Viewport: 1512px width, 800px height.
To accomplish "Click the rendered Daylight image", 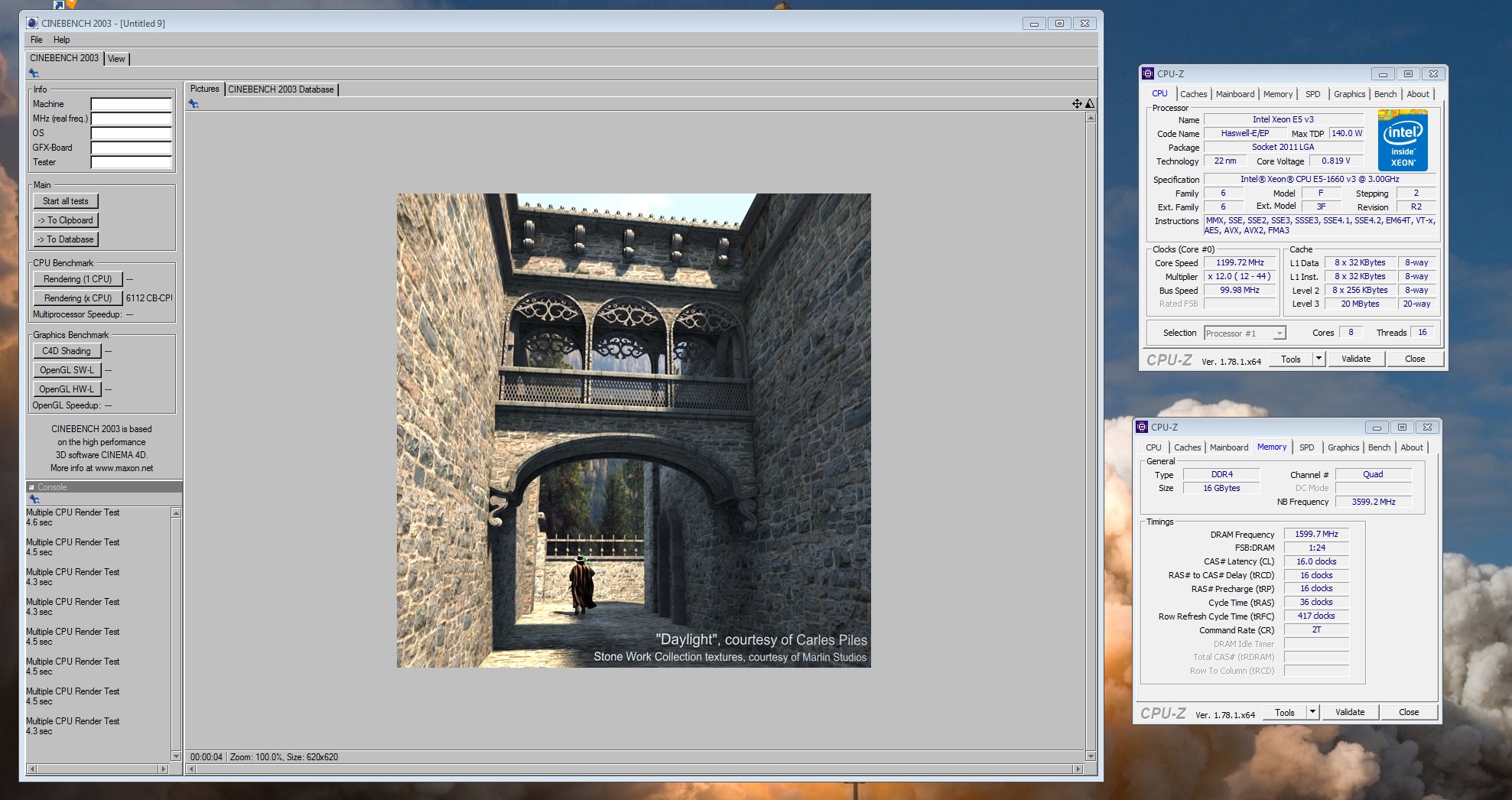I will coord(633,431).
